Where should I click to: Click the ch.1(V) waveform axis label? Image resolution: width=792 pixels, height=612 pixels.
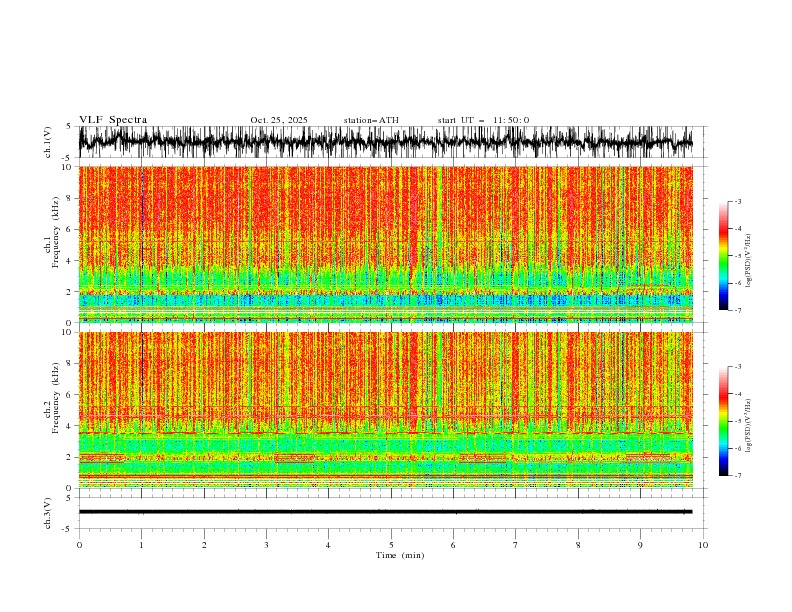coord(48,142)
